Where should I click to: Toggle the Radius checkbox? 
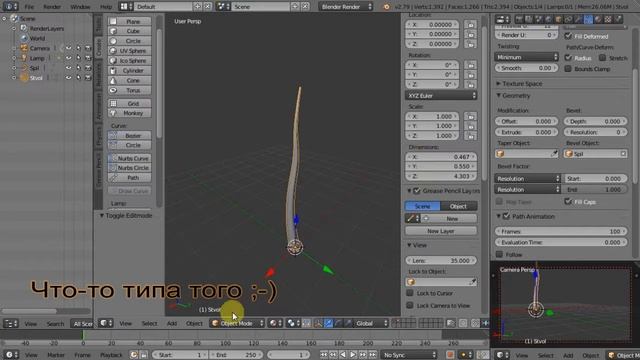pos(568,58)
